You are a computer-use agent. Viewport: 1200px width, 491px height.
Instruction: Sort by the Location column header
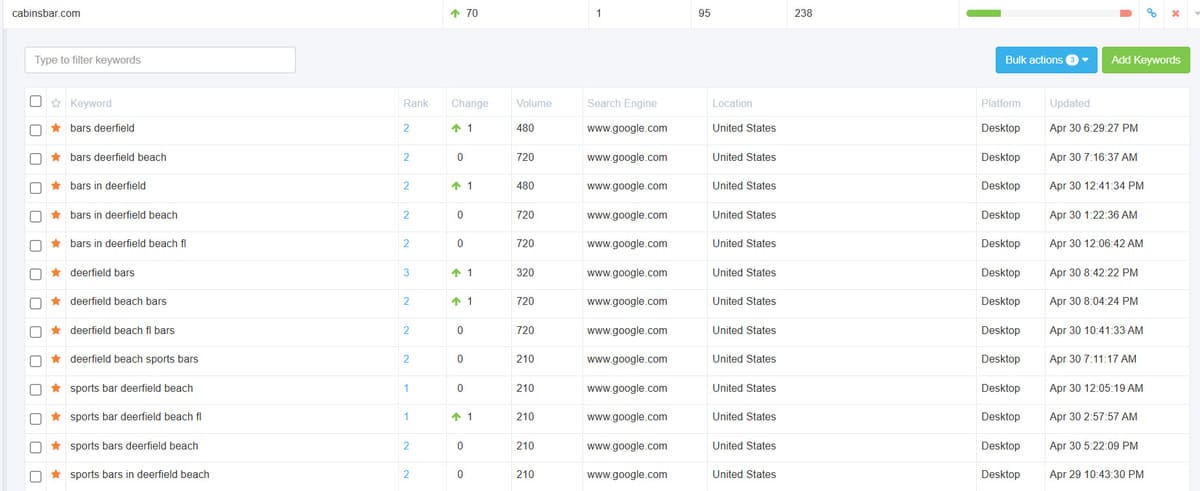point(732,103)
